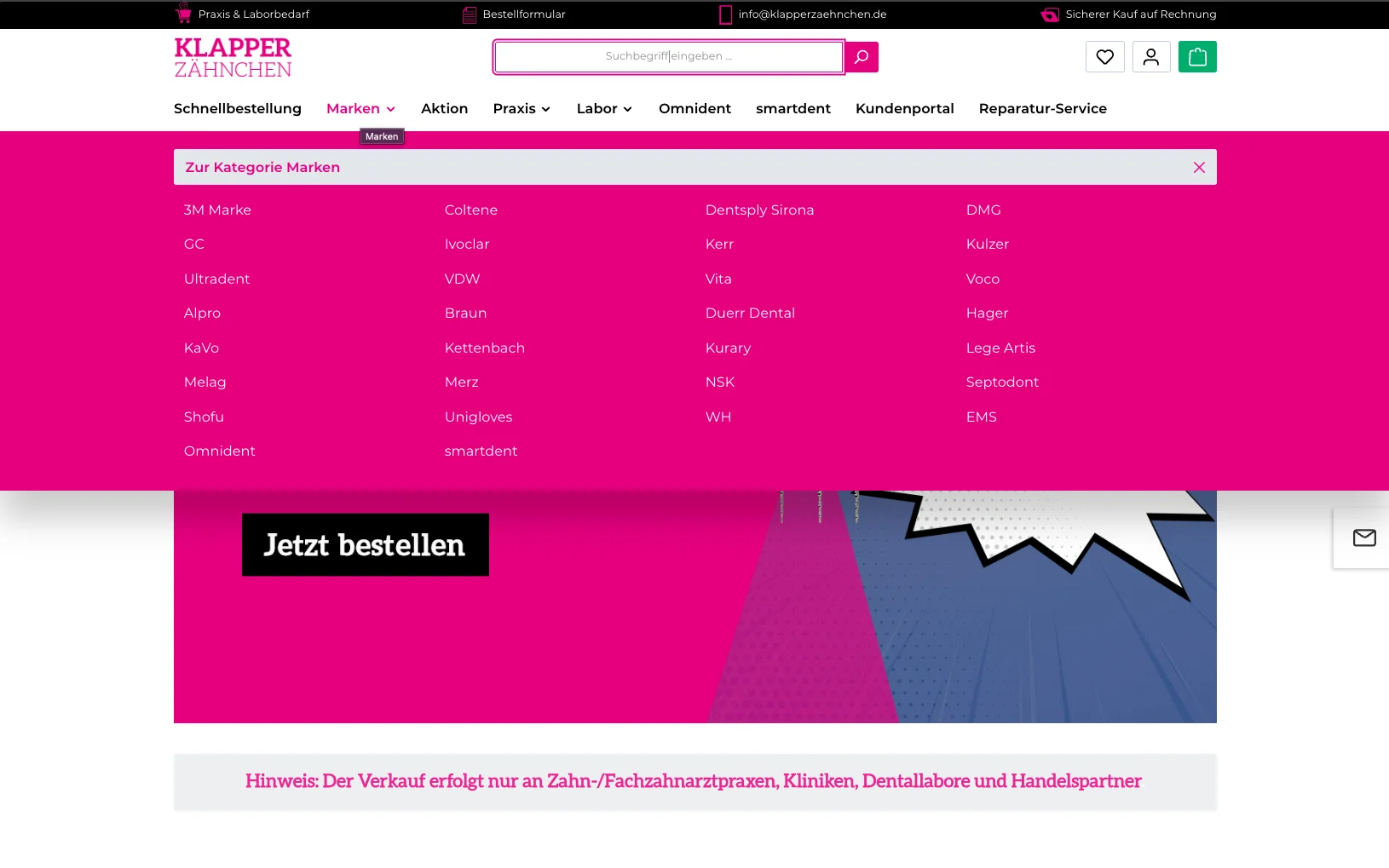The width and height of the screenshot is (1389, 868).
Task: Select the Kerr brand
Action: click(x=719, y=244)
